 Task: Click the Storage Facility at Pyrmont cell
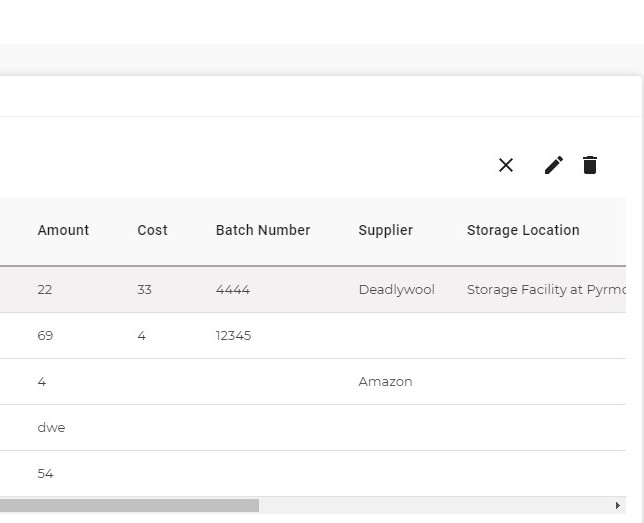(546, 290)
